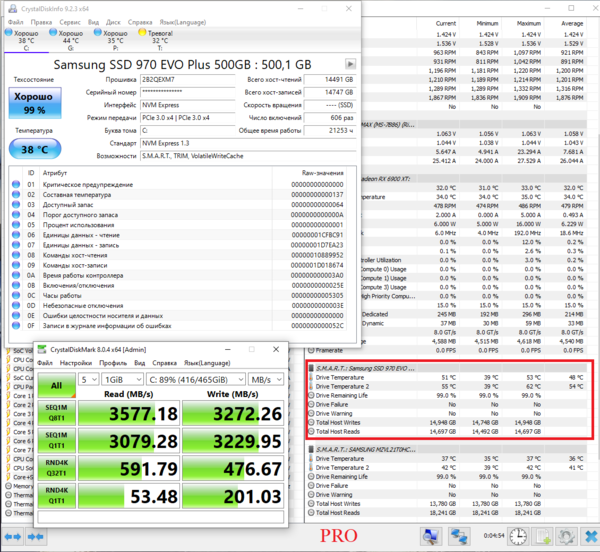Open Файл menu in CrystalDiskInfo
This screenshot has width=600, height=552.
pos(16,22)
